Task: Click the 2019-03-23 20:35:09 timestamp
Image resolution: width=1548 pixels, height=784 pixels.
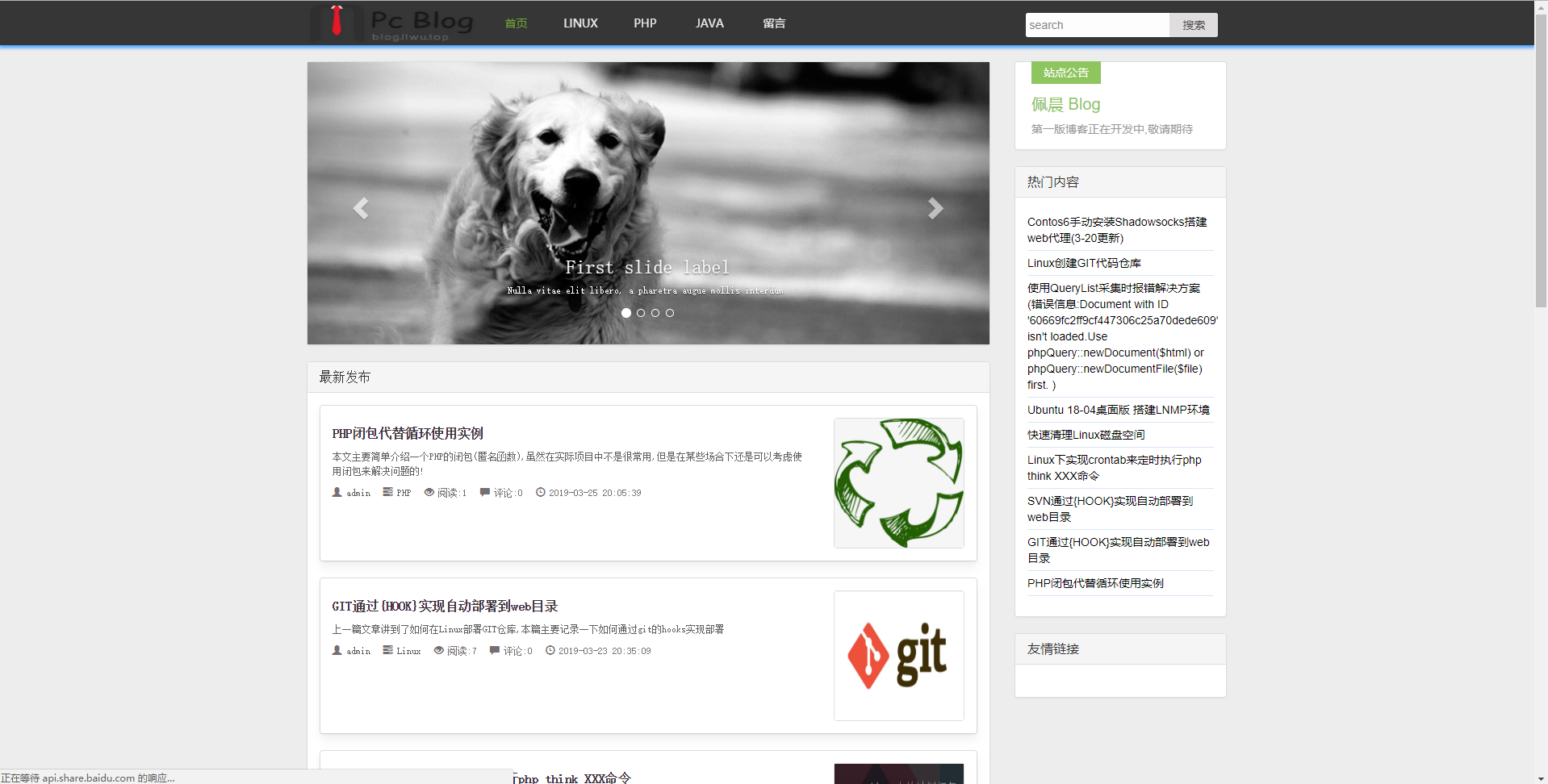Action: tap(605, 651)
